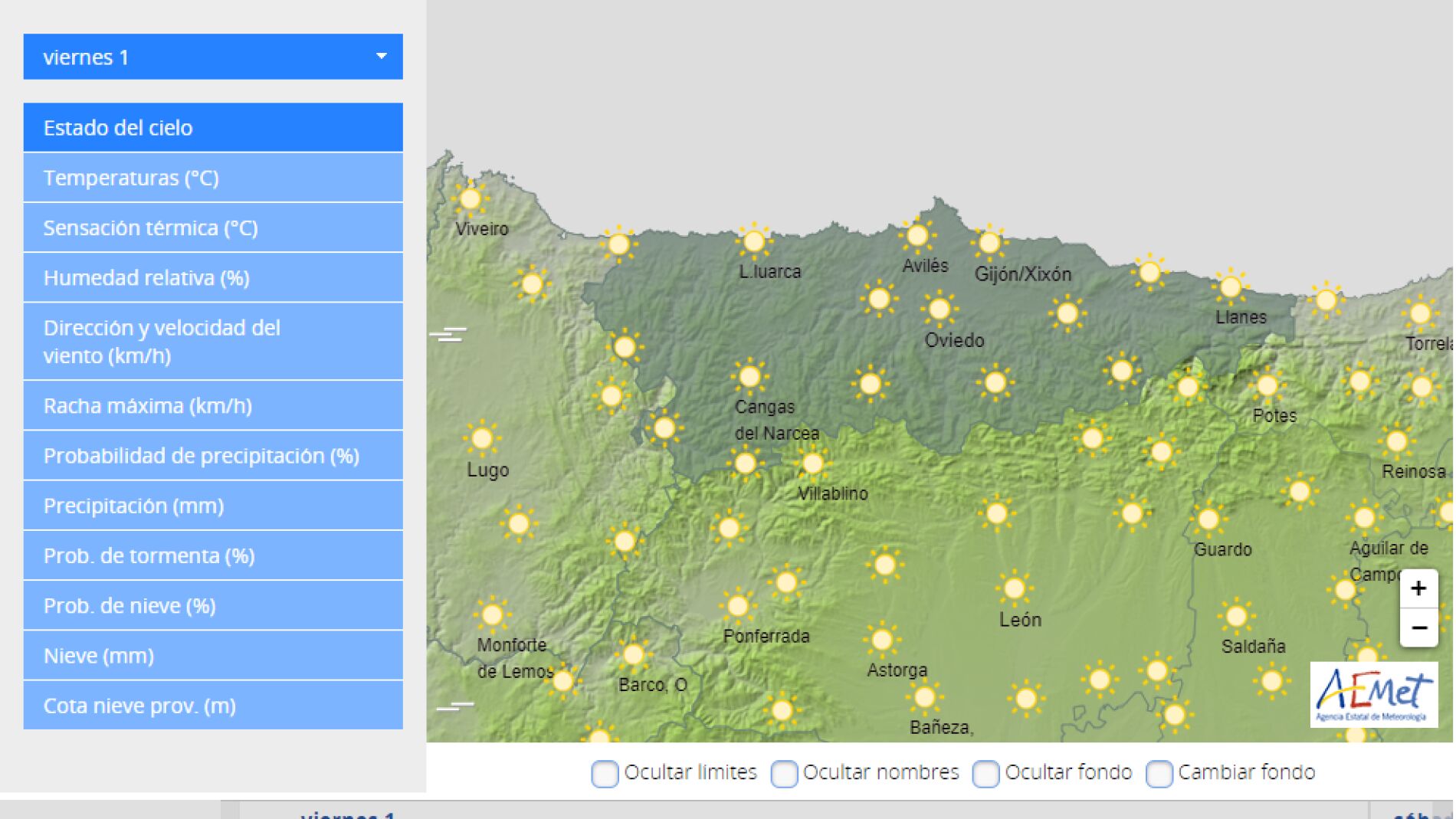Select Racha máxima (km/h) option
The height and width of the screenshot is (819, 1456).
[213, 405]
